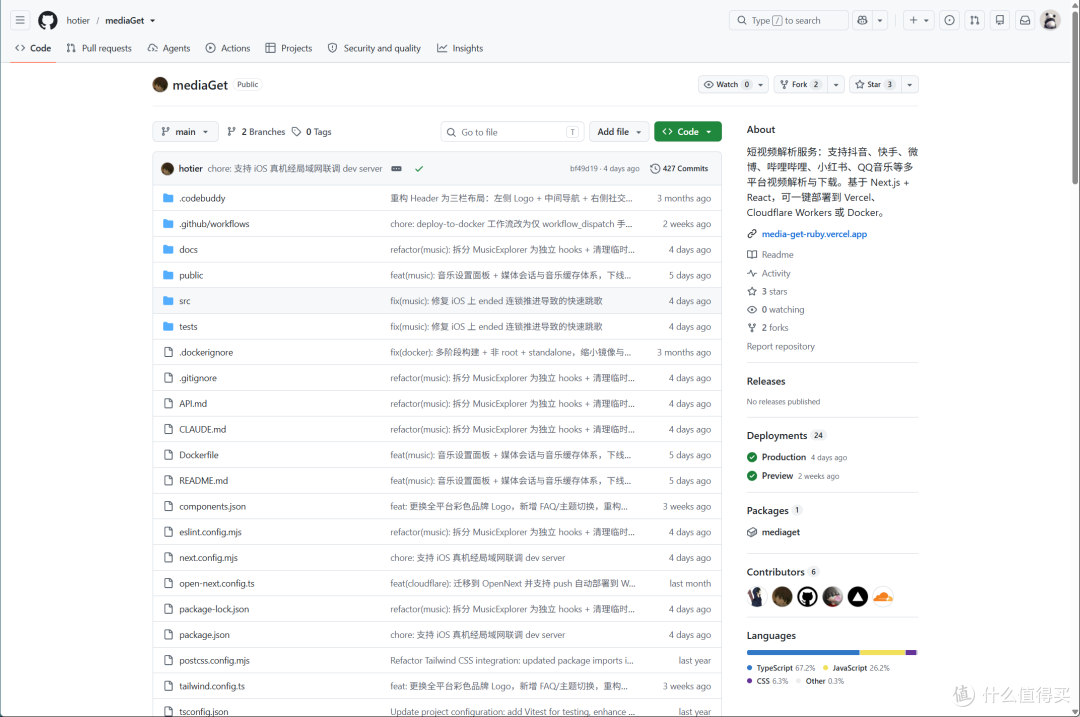The image size is (1080, 717).
Task: Open the 0 Tags link
Action: pos(311,132)
